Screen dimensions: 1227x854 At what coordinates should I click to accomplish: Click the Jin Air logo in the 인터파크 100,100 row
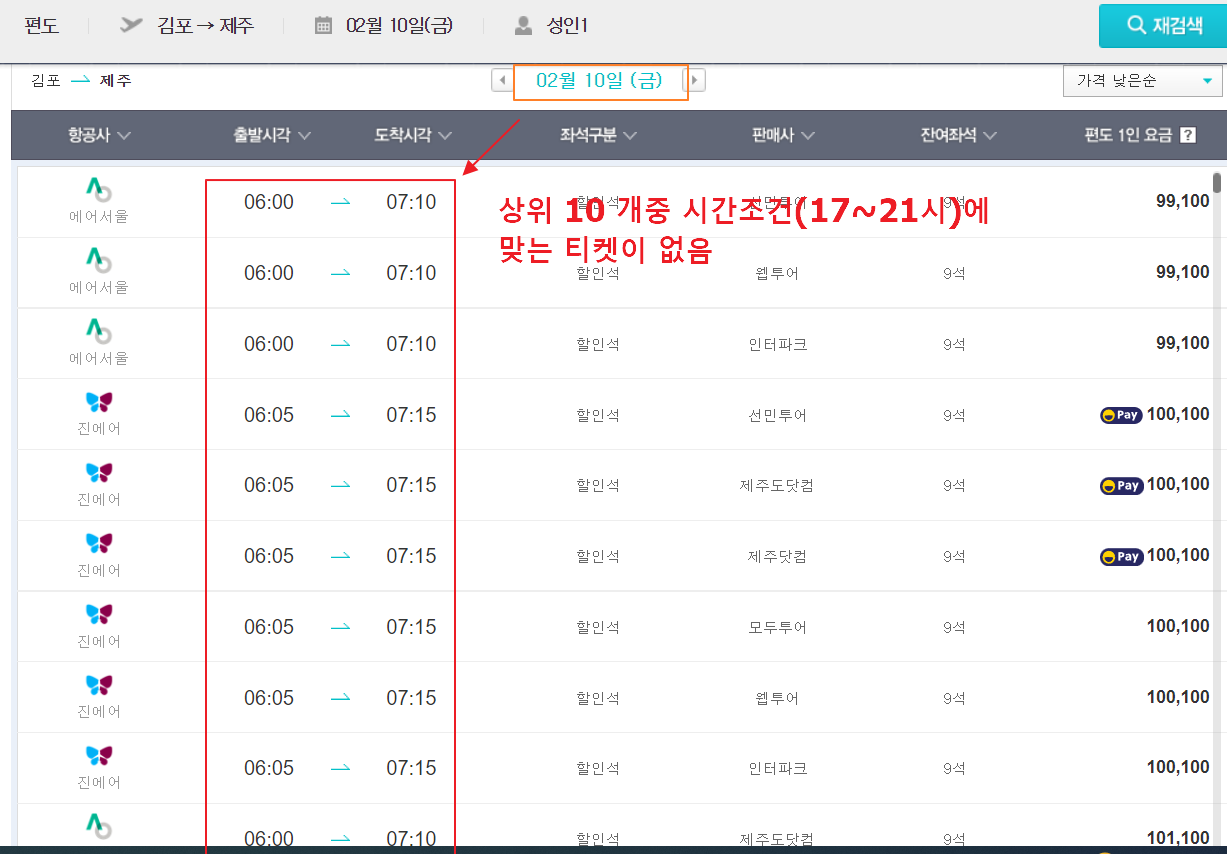pyautogui.click(x=99, y=756)
